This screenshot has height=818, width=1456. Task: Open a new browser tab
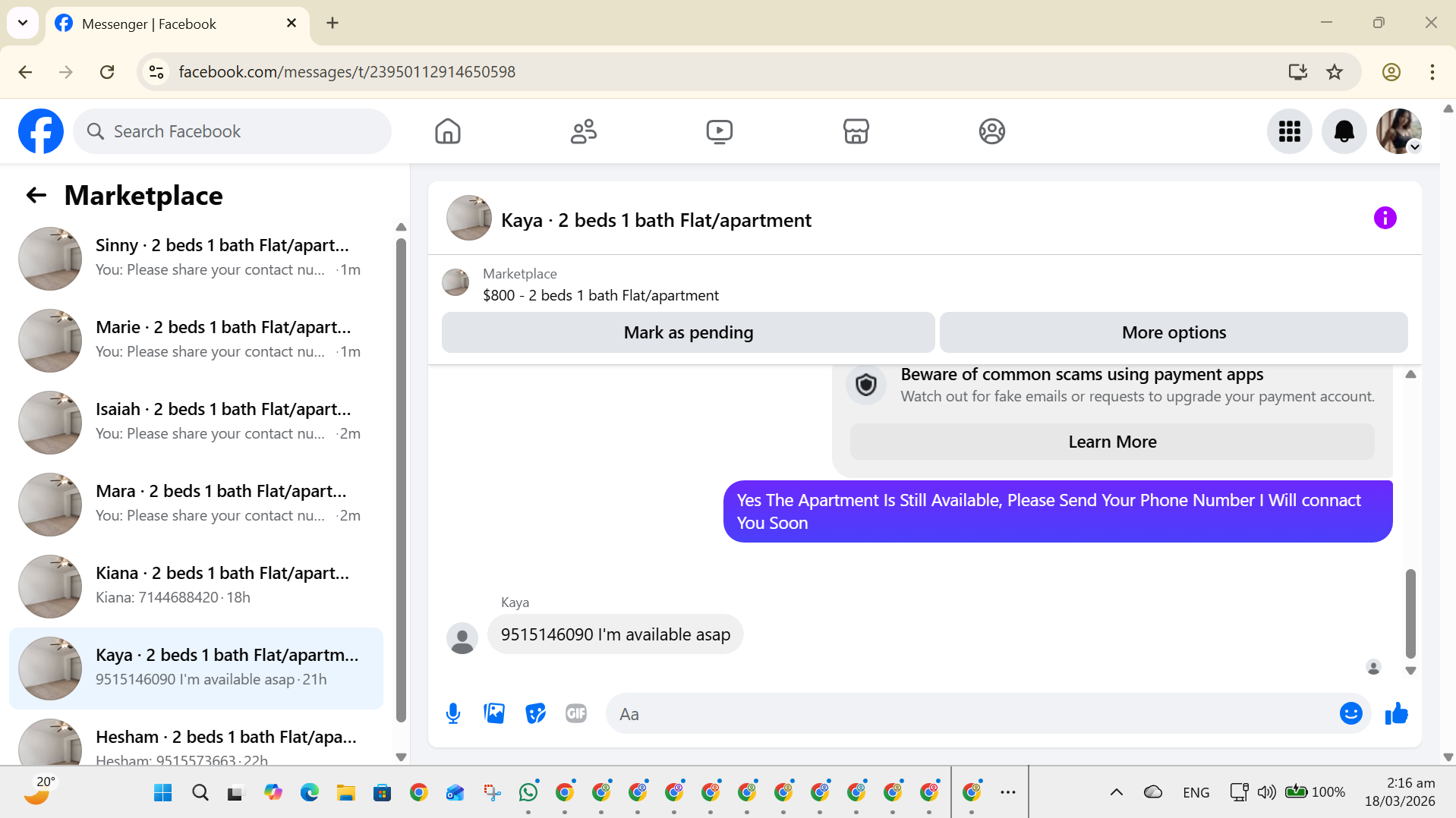(x=332, y=23)
